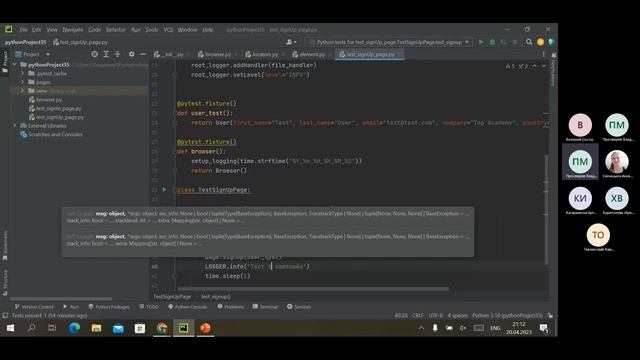Open Chrome from the taskbar

tap(162, 328)
